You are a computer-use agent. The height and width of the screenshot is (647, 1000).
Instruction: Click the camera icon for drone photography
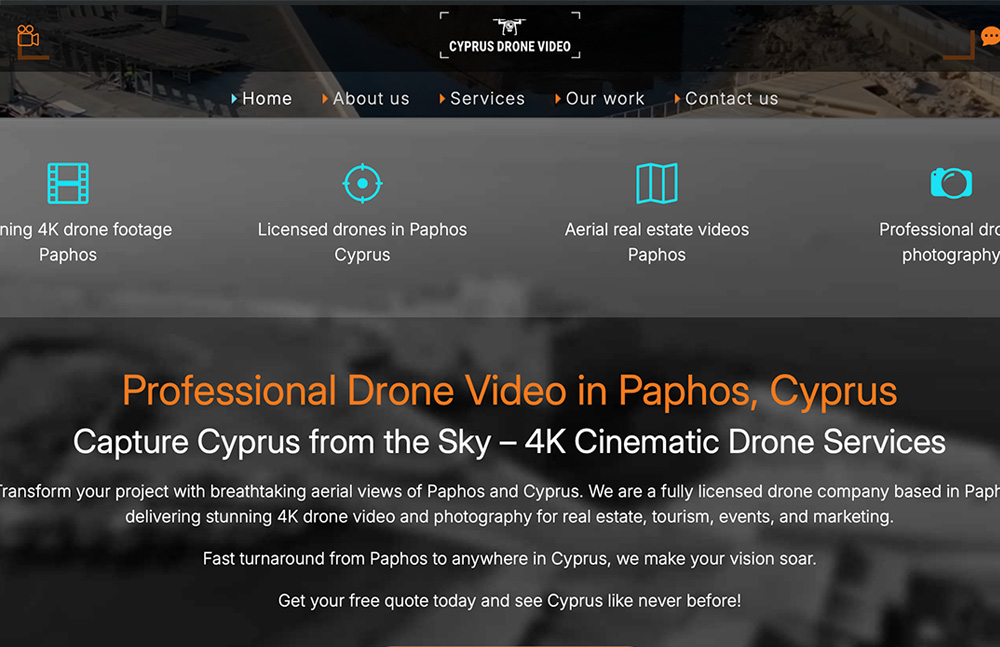(x=951, y=182)
